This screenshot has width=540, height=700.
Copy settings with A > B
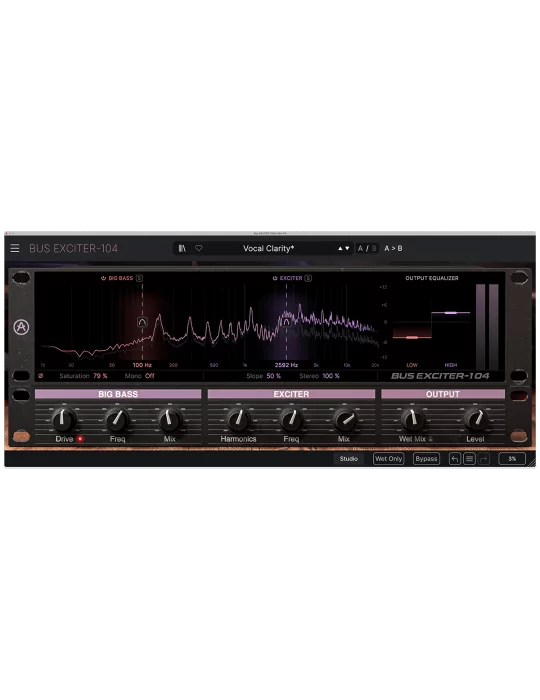(x=393, y=248)
